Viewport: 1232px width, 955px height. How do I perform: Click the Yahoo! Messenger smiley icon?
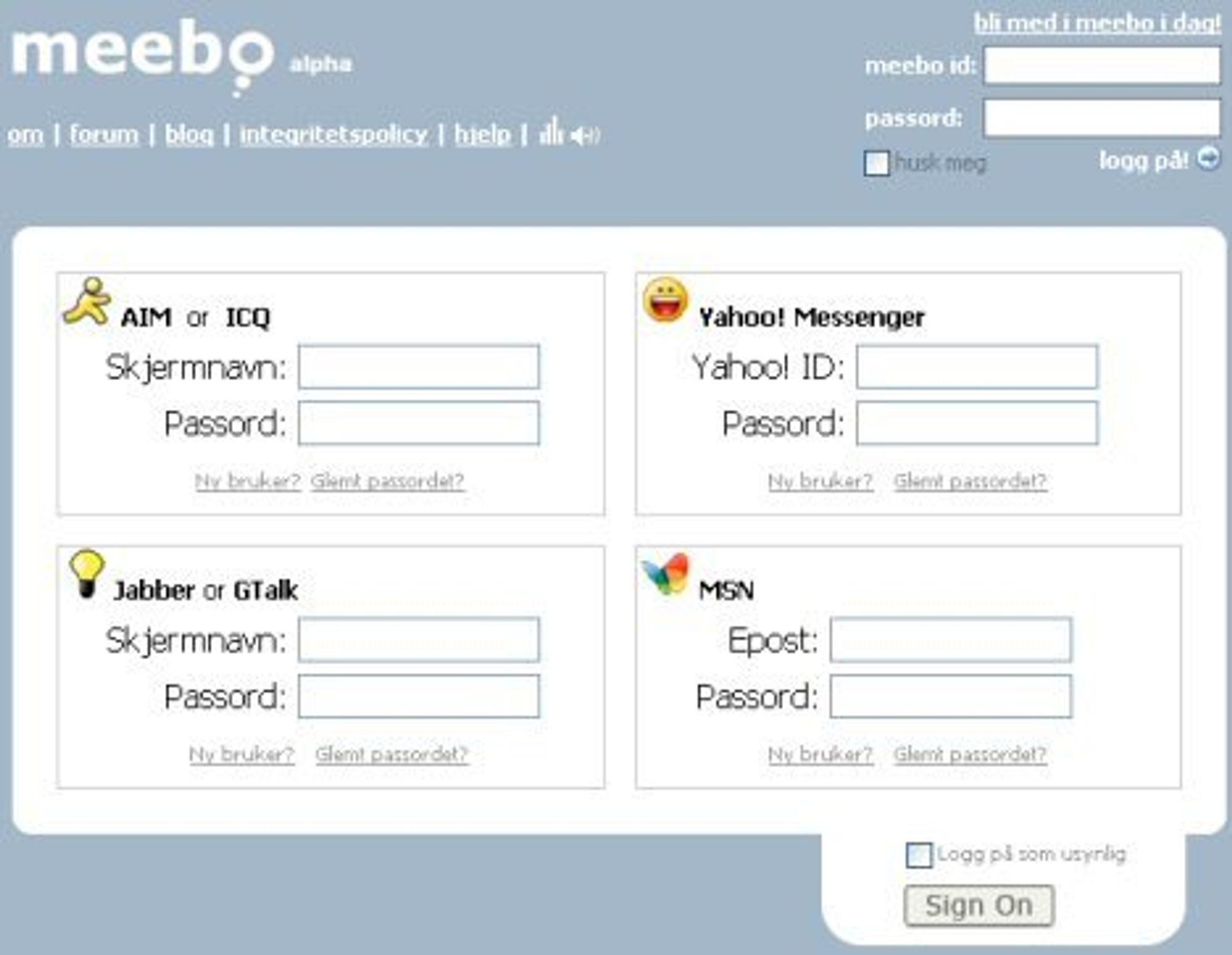pyautogui.click(x=665, y=300)
